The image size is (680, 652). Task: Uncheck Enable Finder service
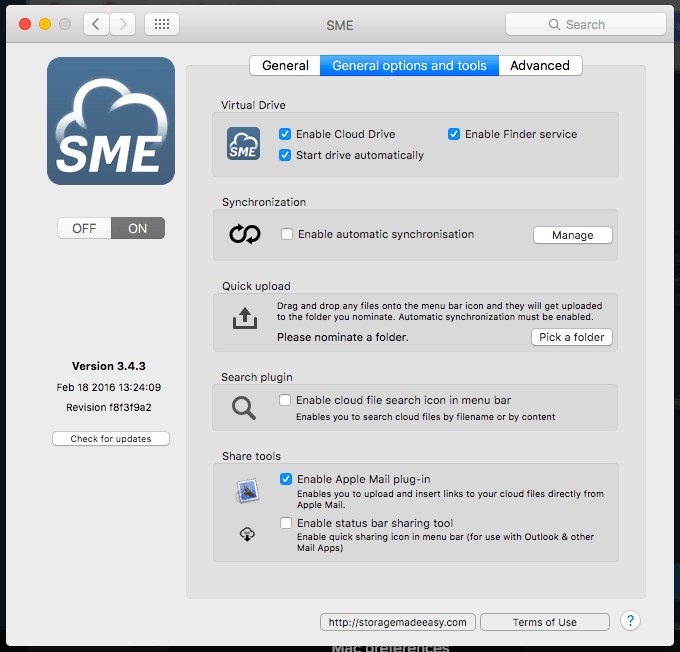[454, 134]
